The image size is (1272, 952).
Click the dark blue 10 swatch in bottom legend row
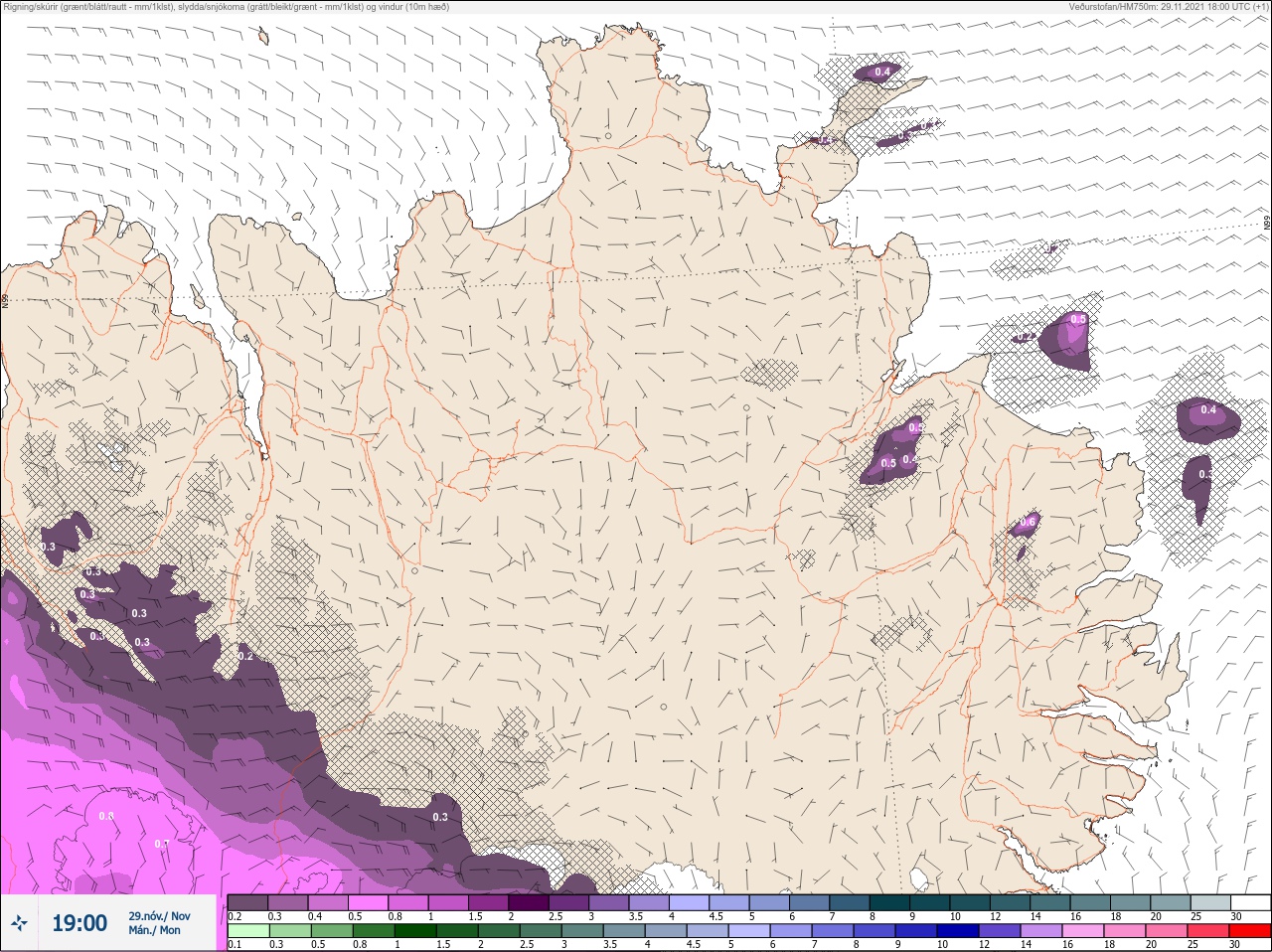coord(959,930)
